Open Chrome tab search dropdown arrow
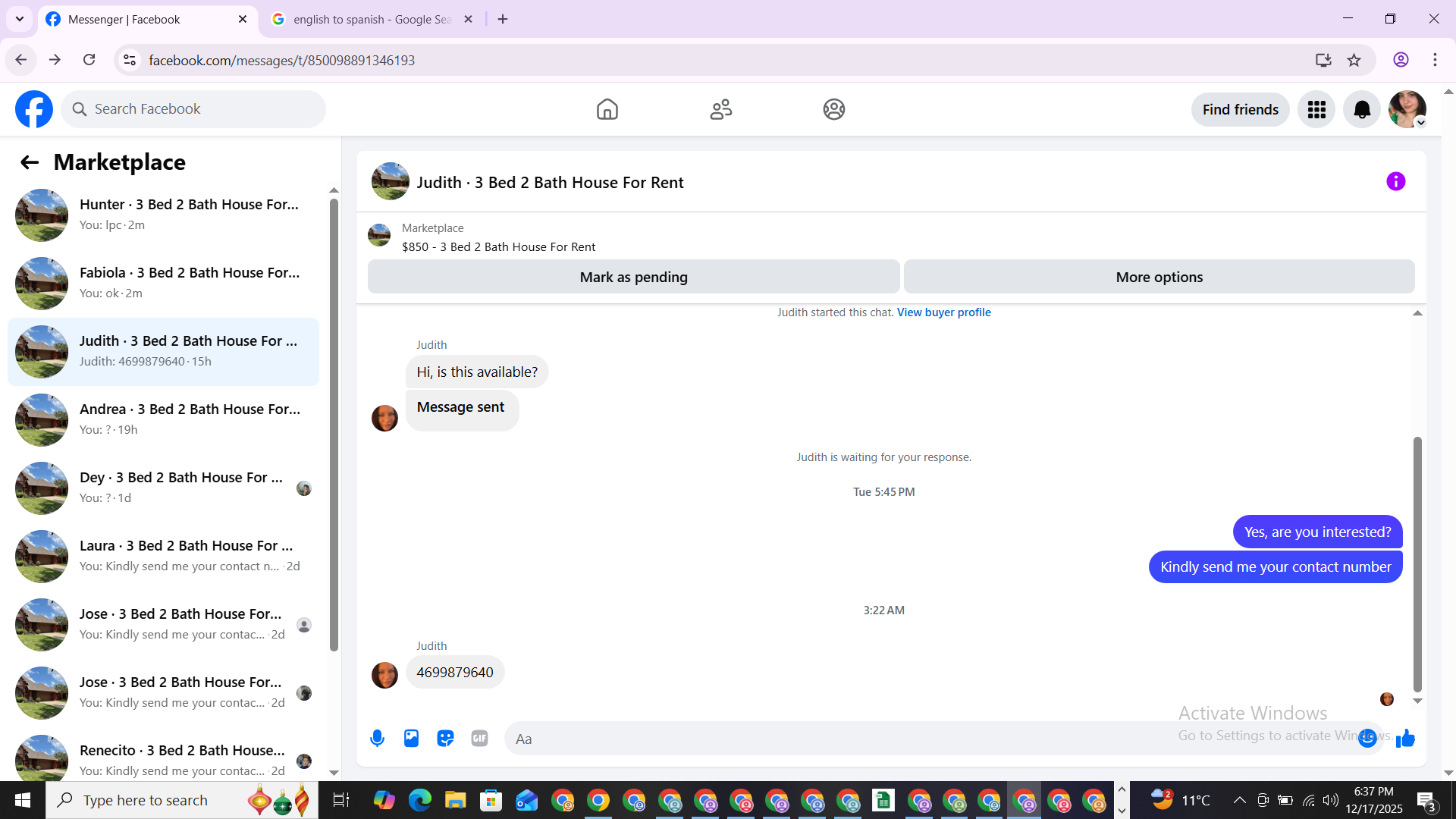Viewport: 1456px width, 819px height. tap(20, 19)
